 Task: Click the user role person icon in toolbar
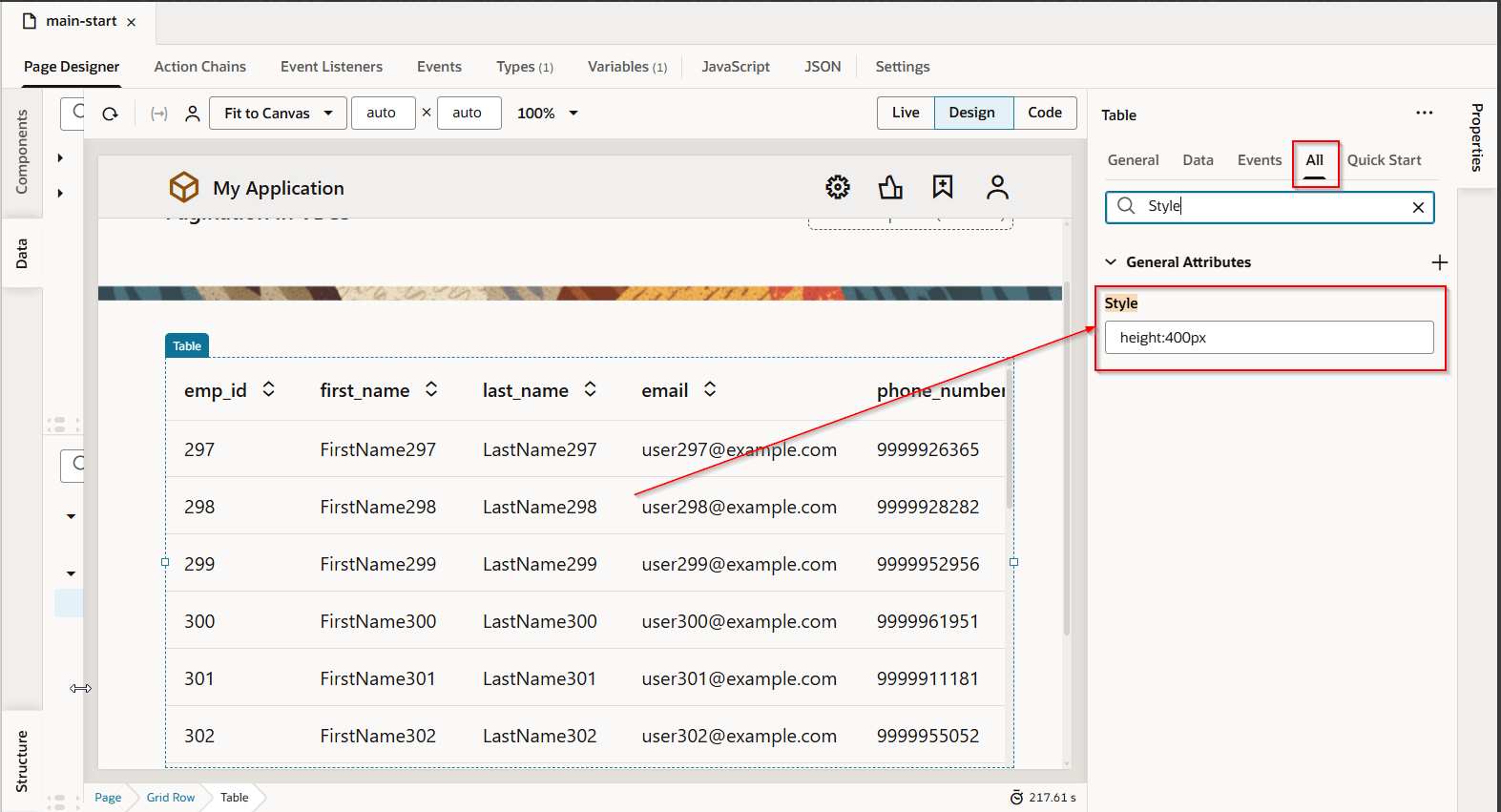coord(192,114)
